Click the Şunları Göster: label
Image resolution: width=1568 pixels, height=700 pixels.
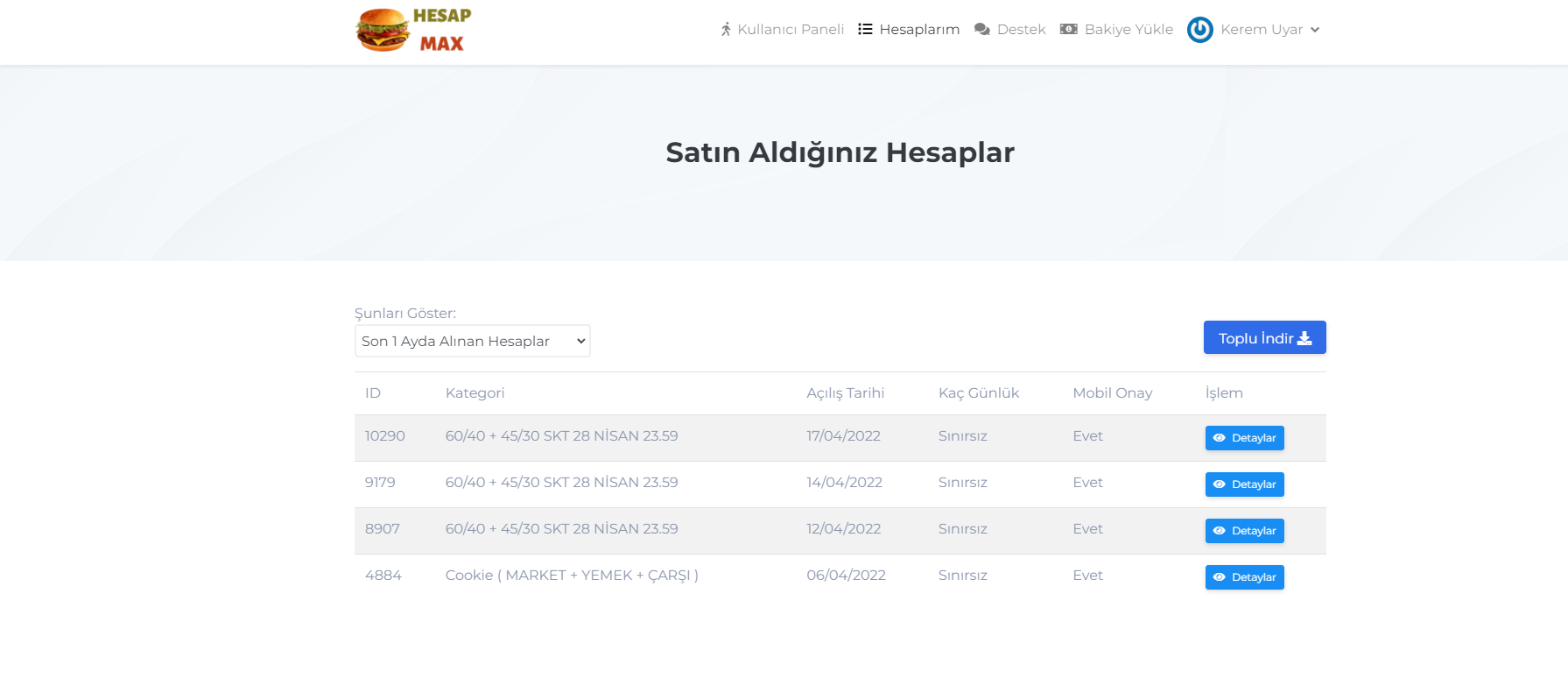pos(405,314)
